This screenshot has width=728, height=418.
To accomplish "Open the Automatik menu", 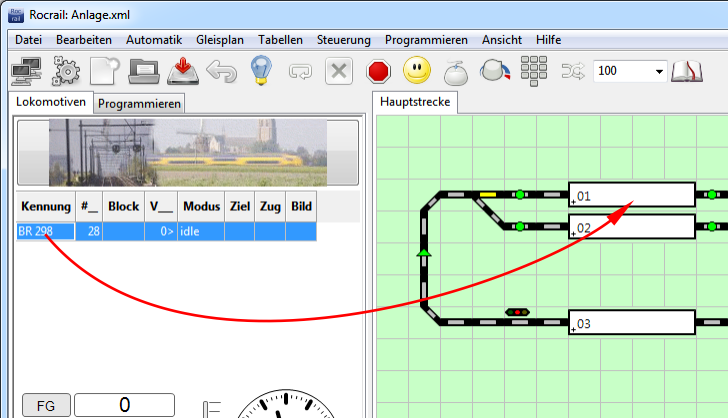I will pyautogui.click(x=154, y=40).
